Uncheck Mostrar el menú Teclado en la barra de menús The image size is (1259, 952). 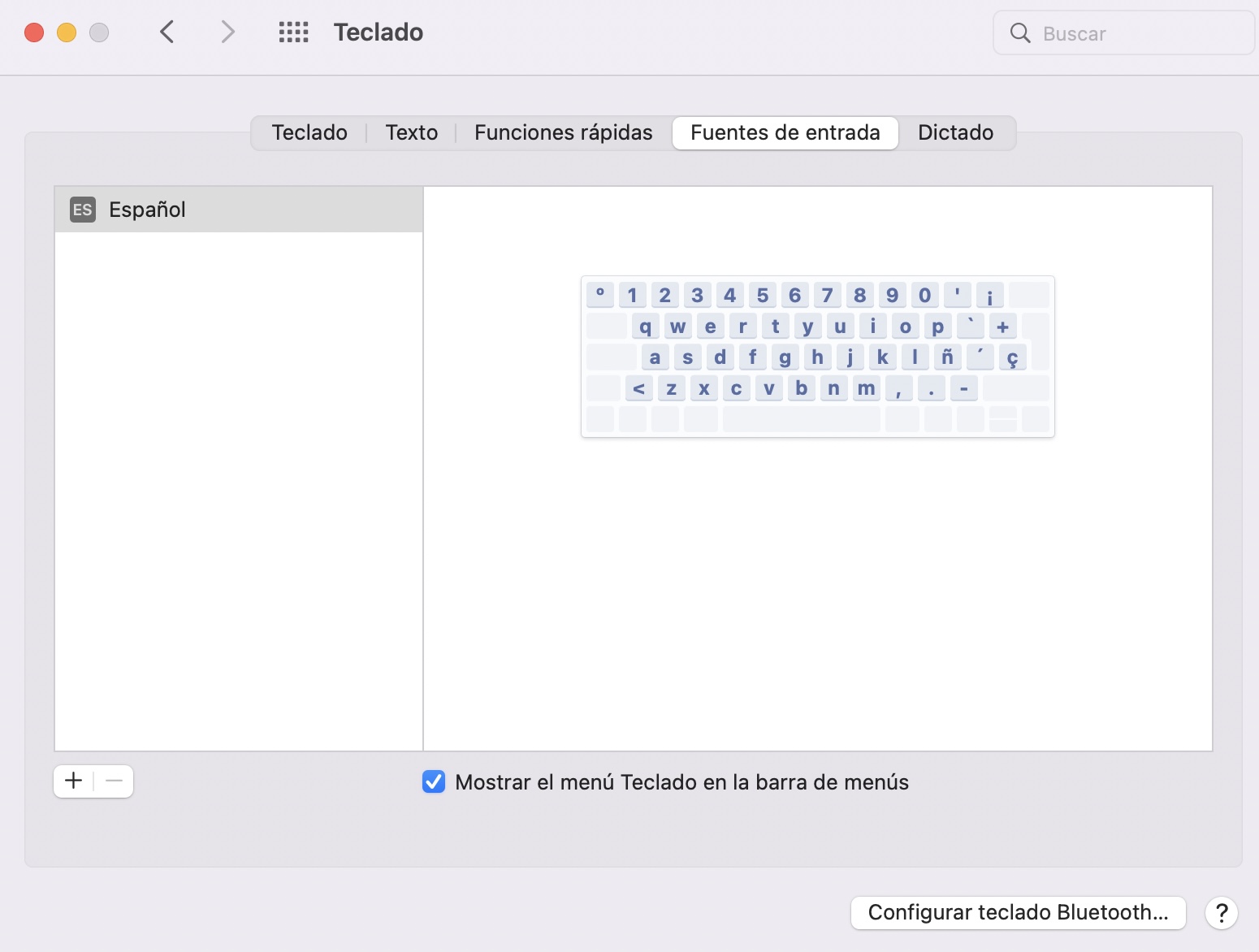pos(434,781)
